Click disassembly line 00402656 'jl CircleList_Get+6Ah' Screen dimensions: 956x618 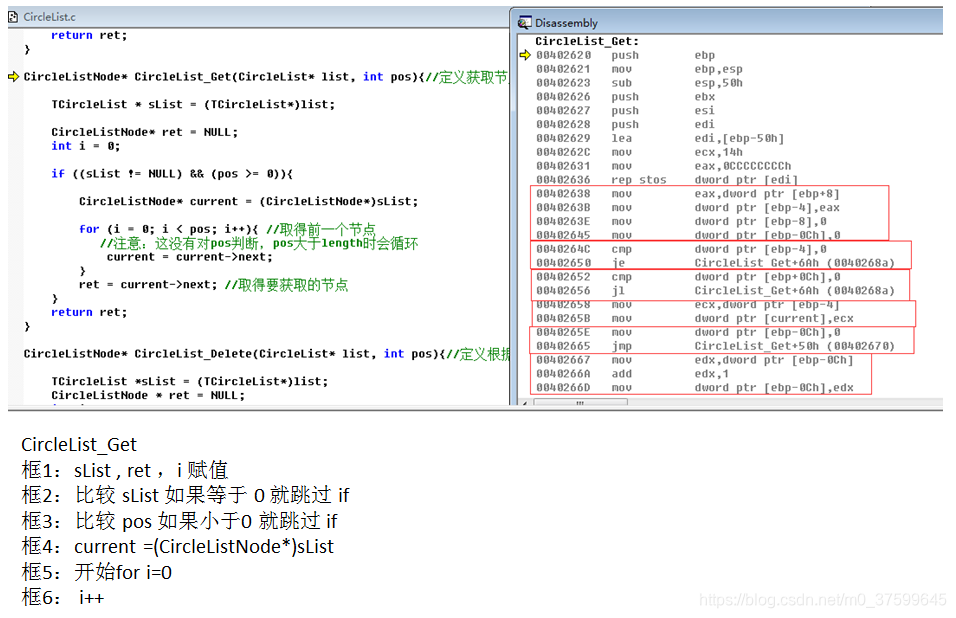[715, 291]
